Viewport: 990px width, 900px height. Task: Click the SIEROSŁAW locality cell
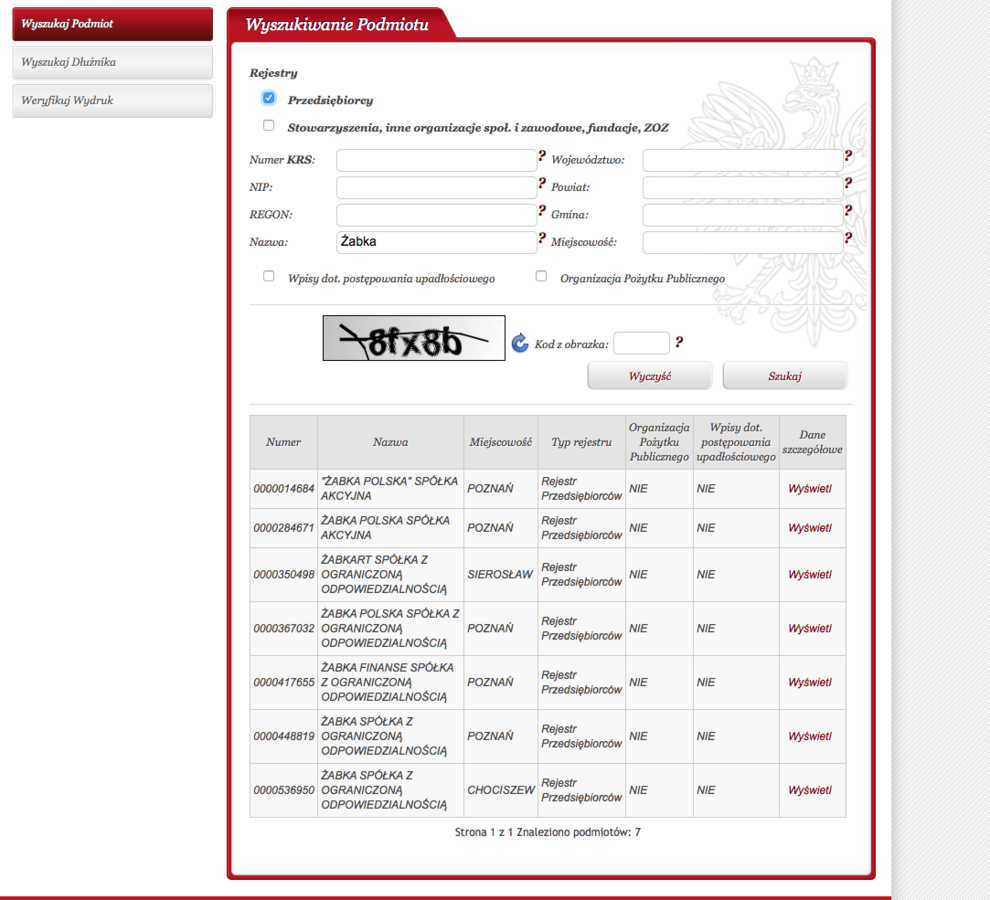point(501,575)
